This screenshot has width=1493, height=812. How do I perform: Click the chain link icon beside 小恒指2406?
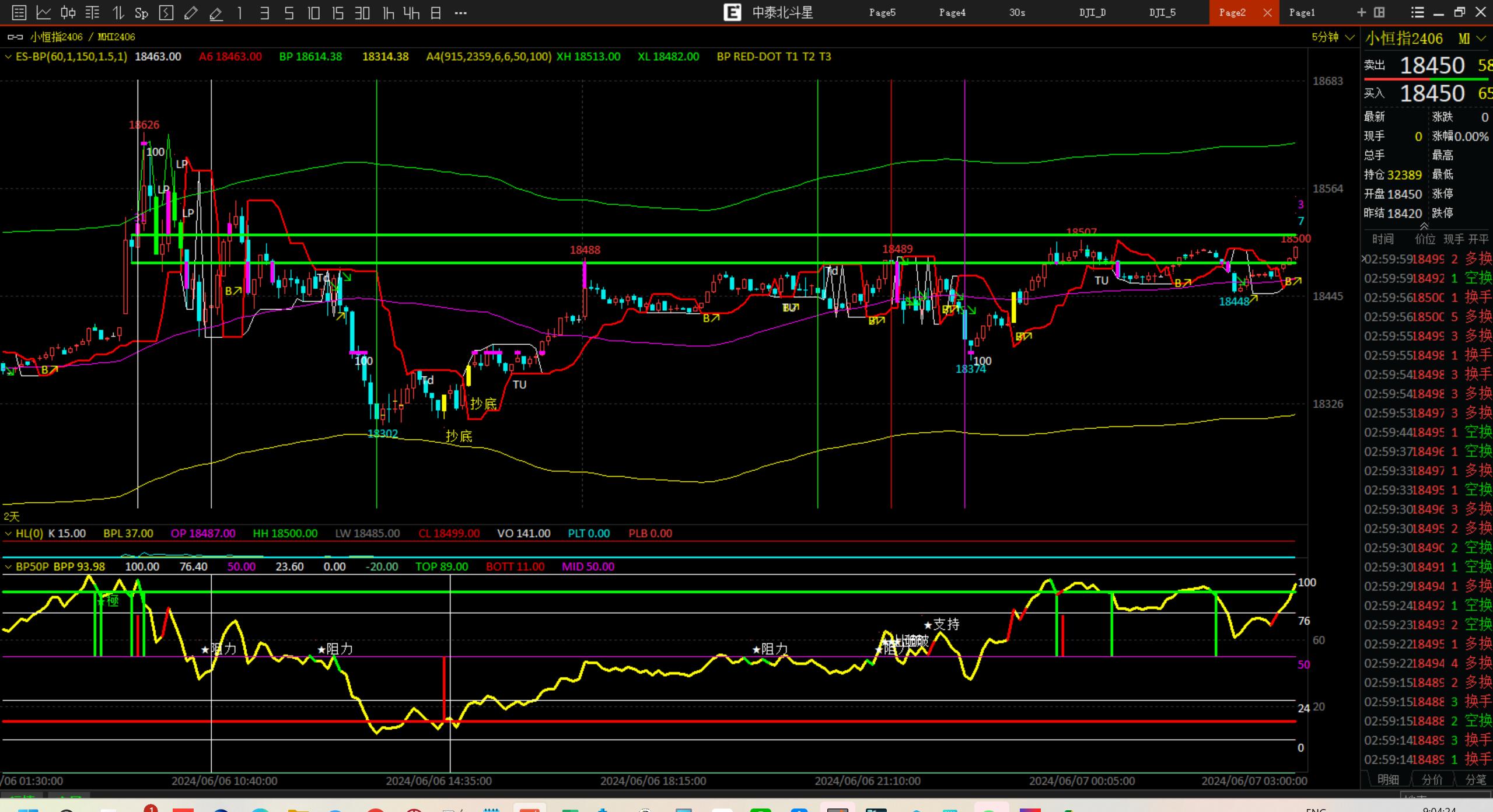(x=15, y=37)
